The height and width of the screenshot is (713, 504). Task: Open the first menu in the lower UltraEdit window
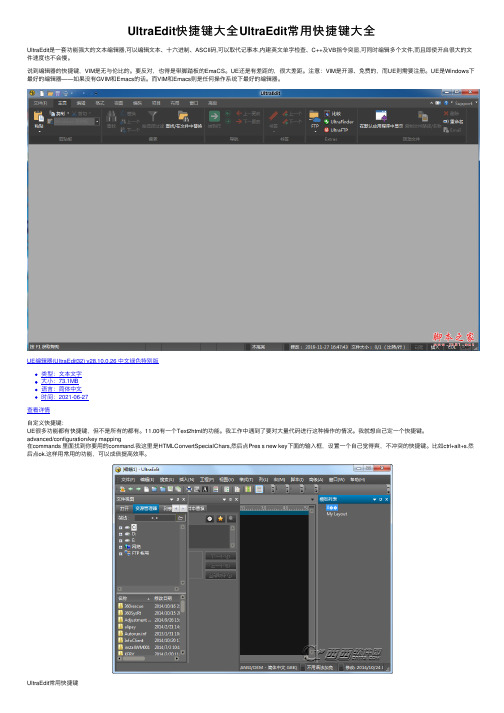coord(126,480)
